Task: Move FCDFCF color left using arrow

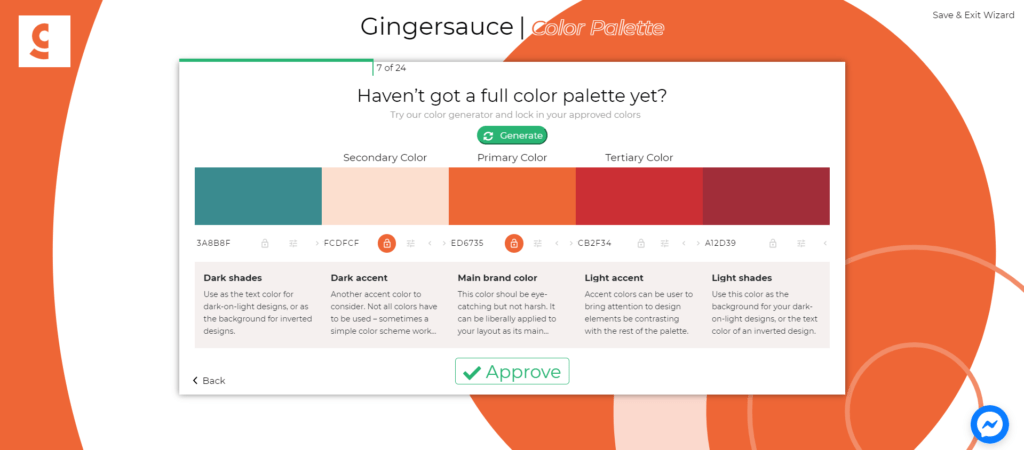Action: (430, 244)
